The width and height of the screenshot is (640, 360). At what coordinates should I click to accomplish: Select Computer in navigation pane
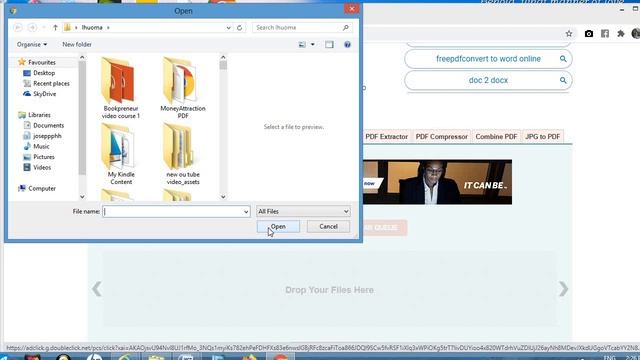[x=42, y=188]
